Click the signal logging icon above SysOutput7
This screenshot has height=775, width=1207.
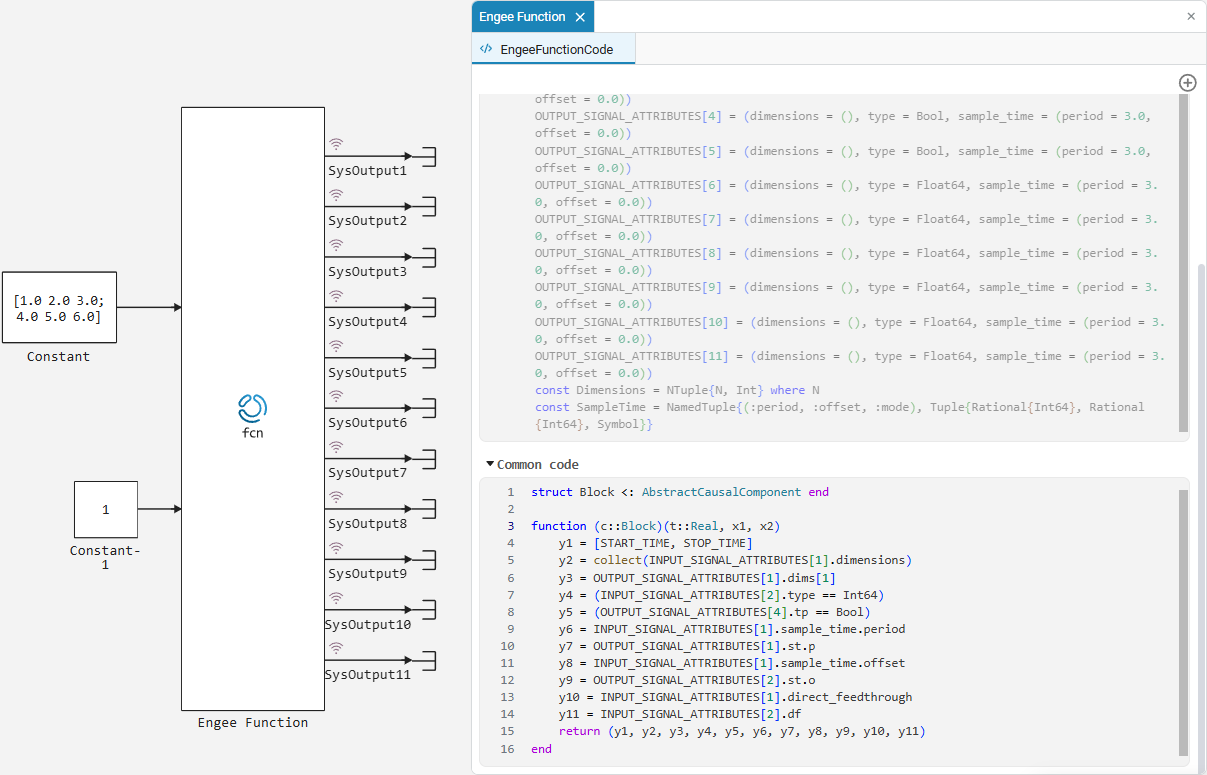pyautogui.click(x=336, y=446)
